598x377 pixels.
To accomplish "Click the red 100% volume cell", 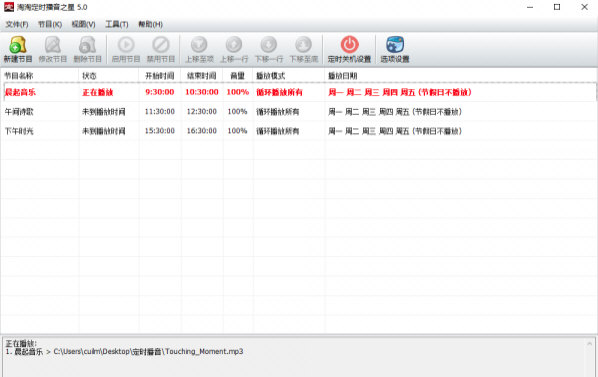I will [238, 92].
